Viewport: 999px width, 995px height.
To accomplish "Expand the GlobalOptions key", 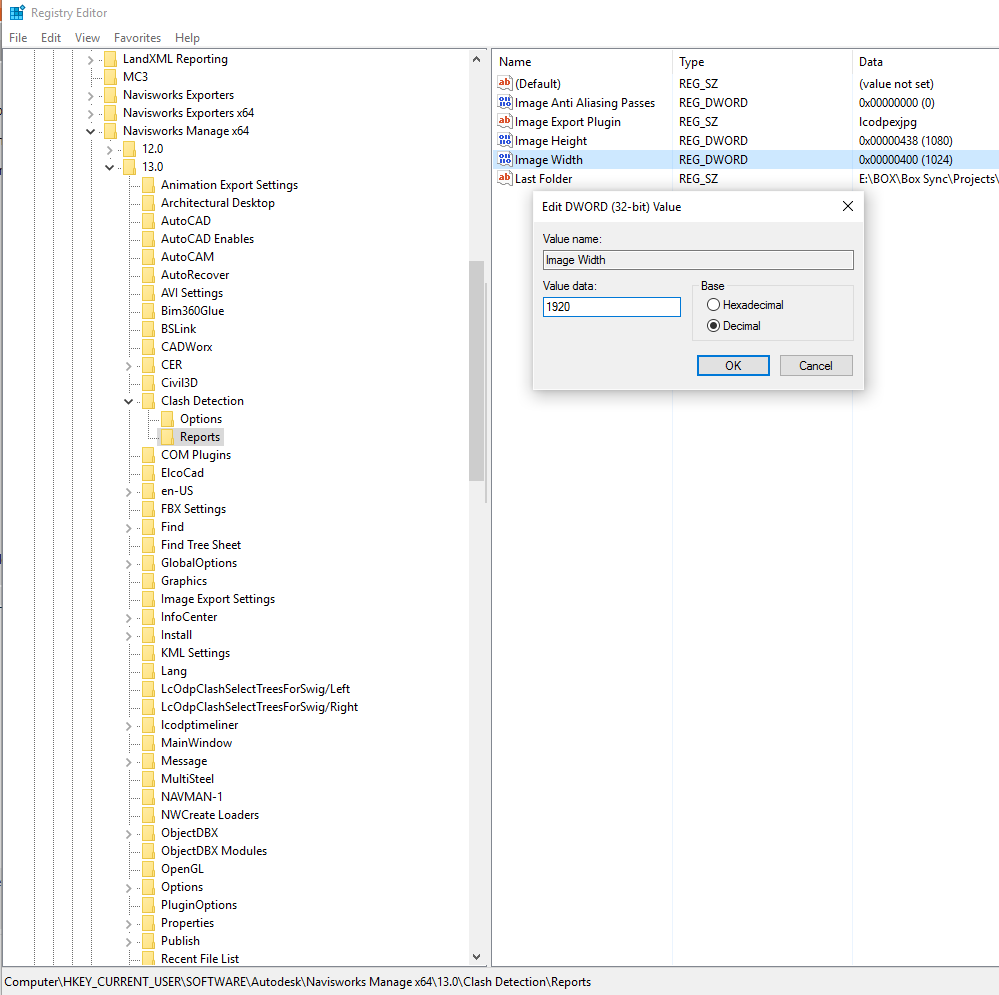I will pos(129,564).
